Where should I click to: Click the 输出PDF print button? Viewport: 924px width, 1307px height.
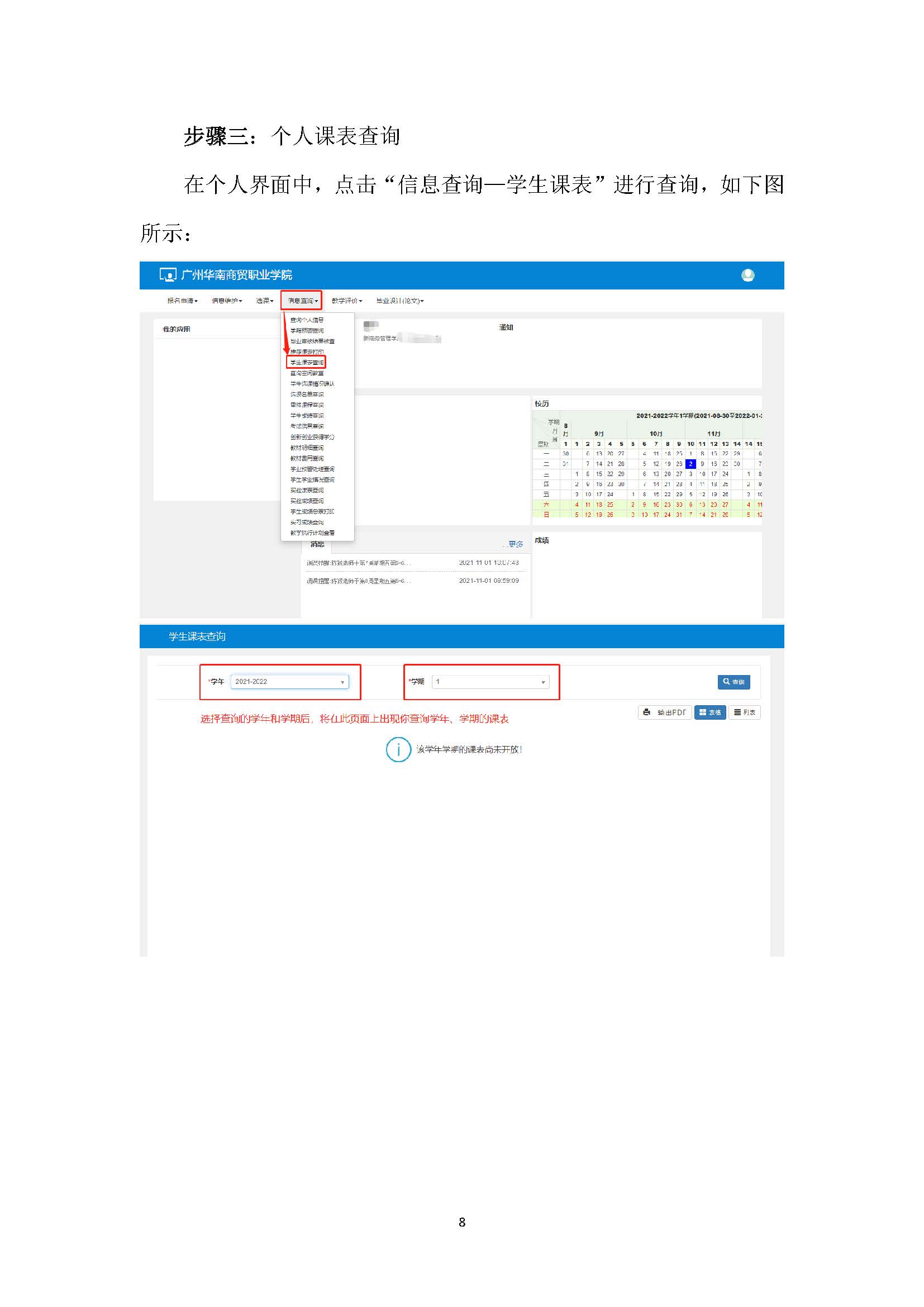click(x=665, y=712)
